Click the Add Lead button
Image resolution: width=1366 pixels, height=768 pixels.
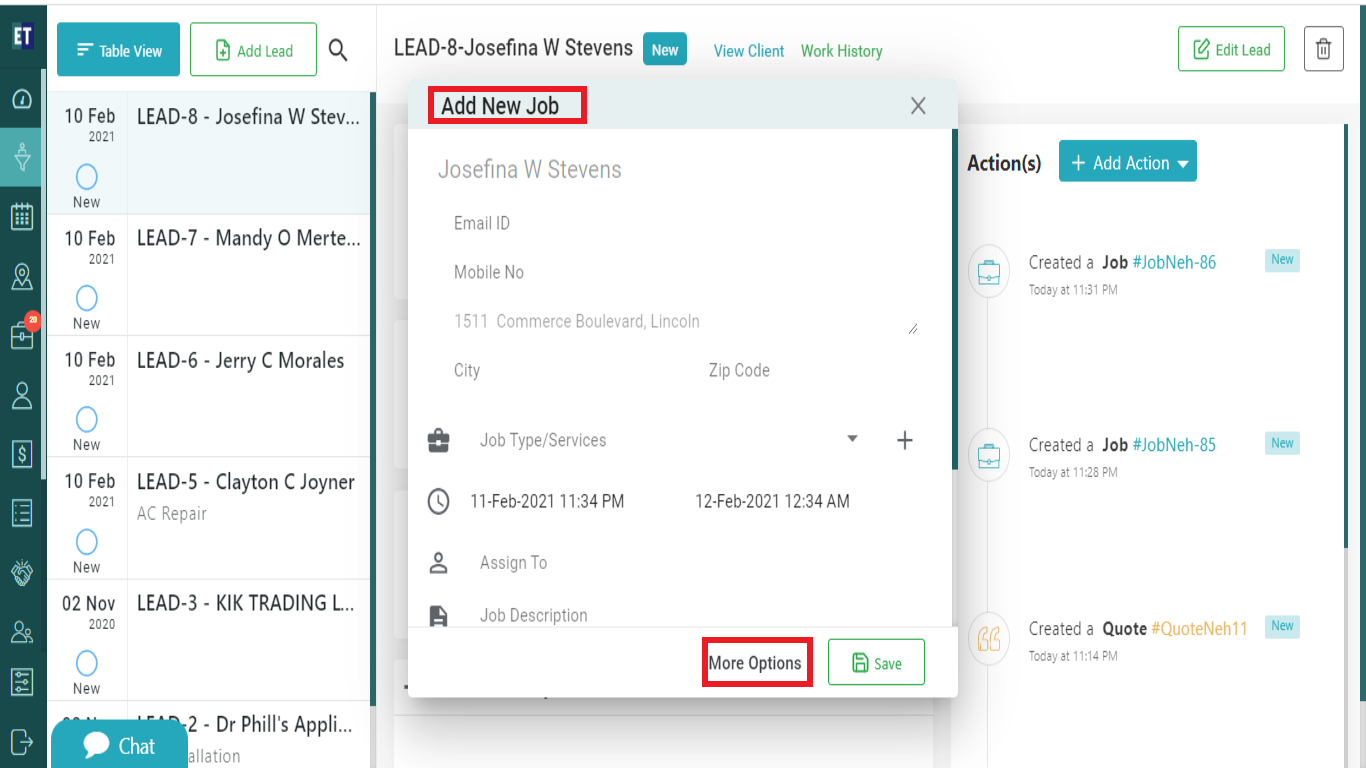[x=253, y=50]
